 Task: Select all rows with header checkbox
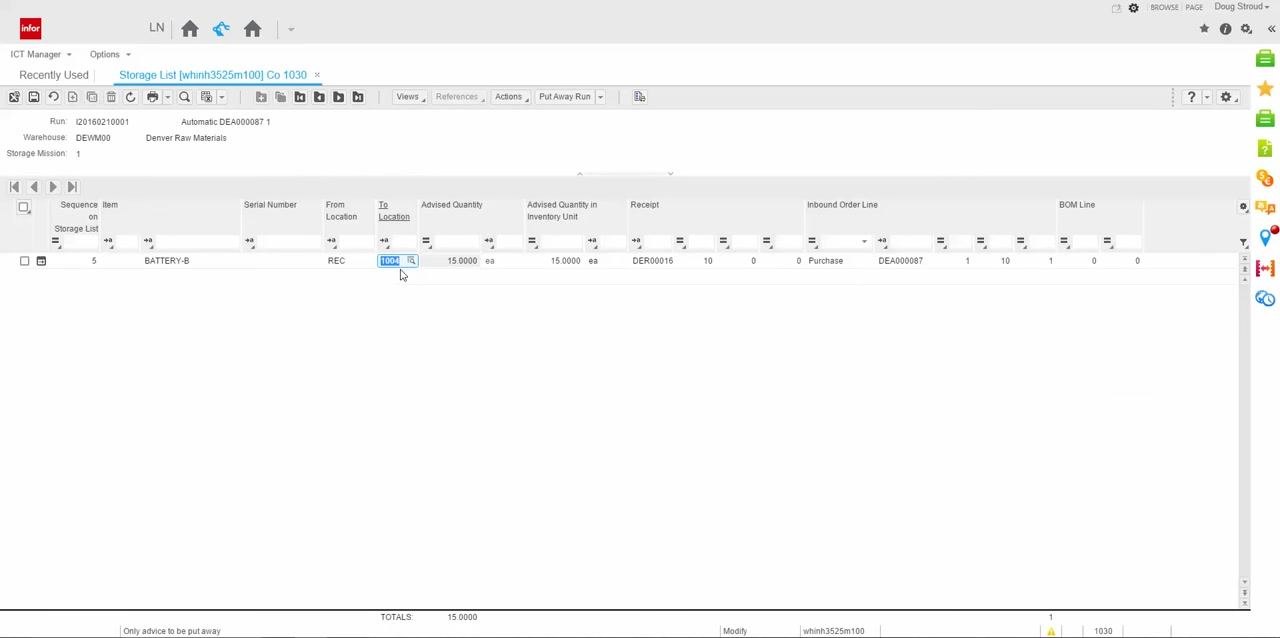23,207
